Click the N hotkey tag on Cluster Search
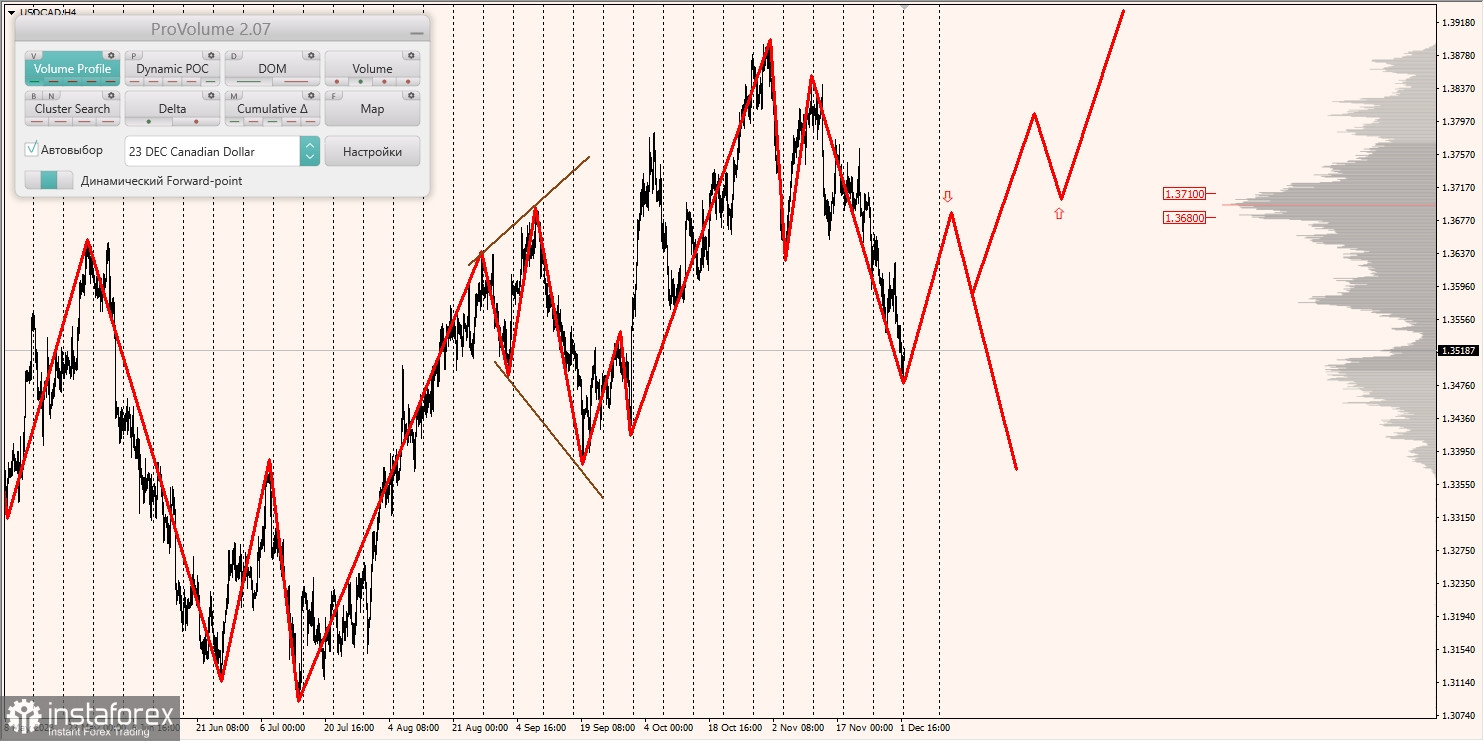Viewport: 1484px width, 741px height. (x=51, y=96)
